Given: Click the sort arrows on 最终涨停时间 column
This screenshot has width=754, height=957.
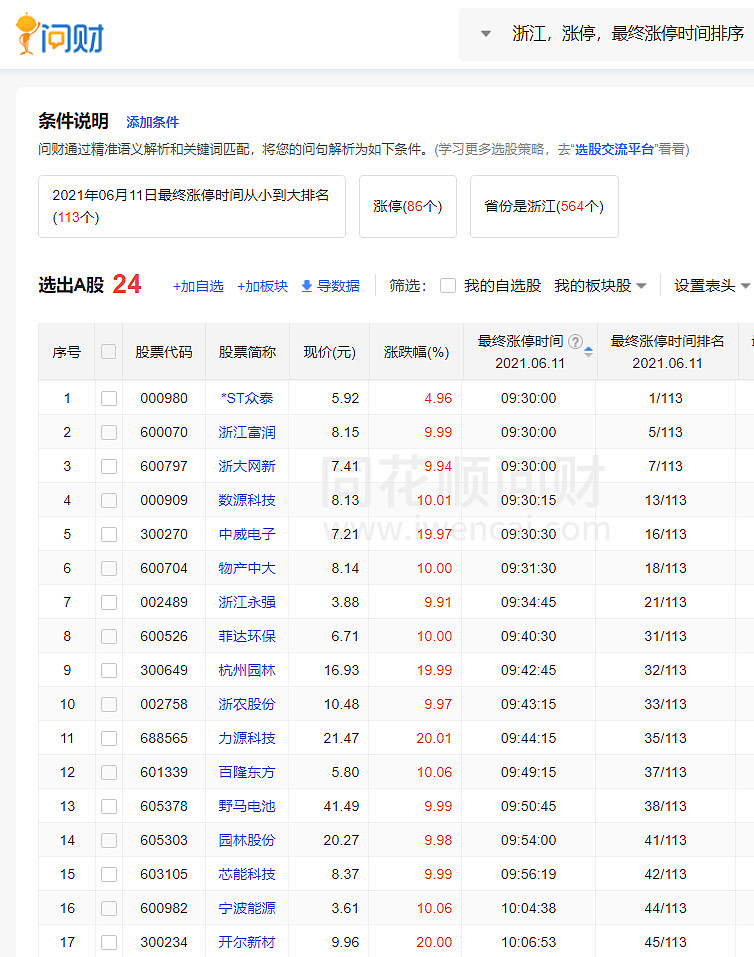Looking at the screenshot, I should coord(588,352).
